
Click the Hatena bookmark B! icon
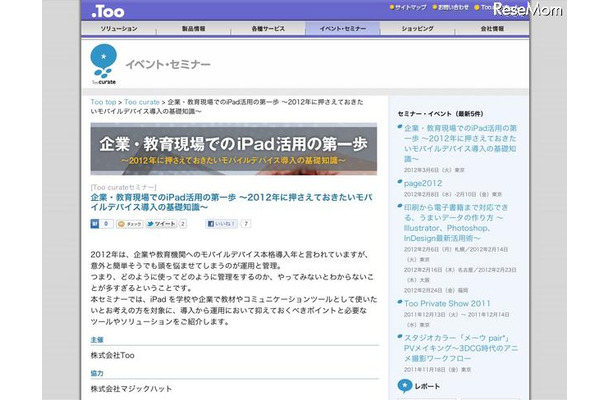click(x=94, y=224)
